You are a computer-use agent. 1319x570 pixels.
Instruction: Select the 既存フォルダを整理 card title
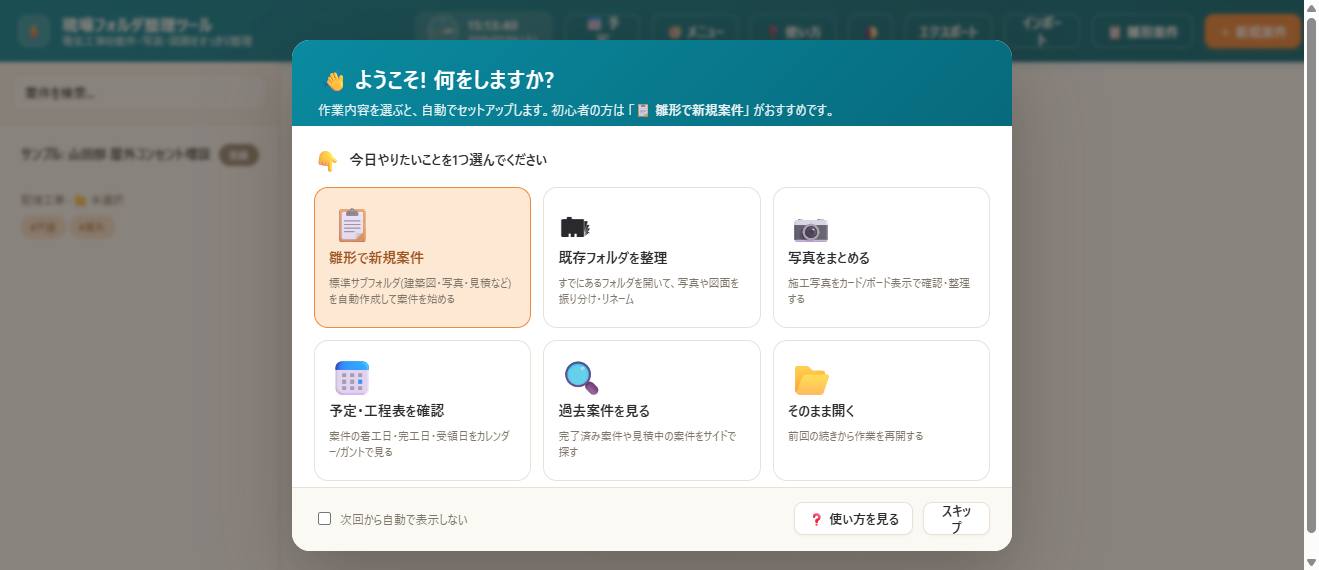(x=612, y=258)
